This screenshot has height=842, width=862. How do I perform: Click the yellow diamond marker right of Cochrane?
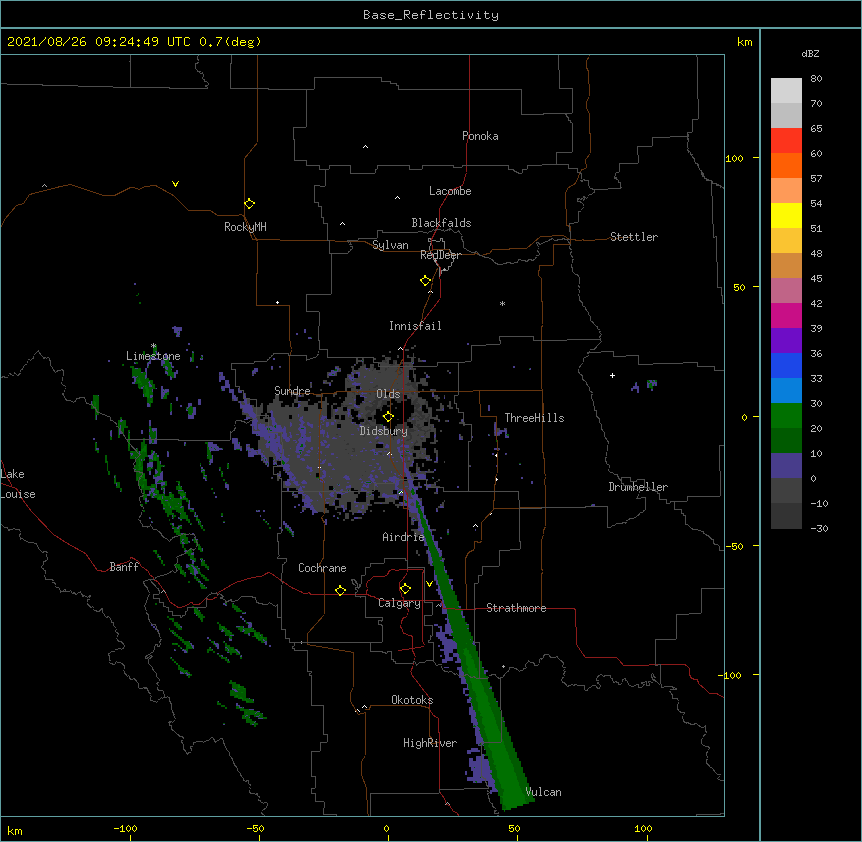point(340,590)
